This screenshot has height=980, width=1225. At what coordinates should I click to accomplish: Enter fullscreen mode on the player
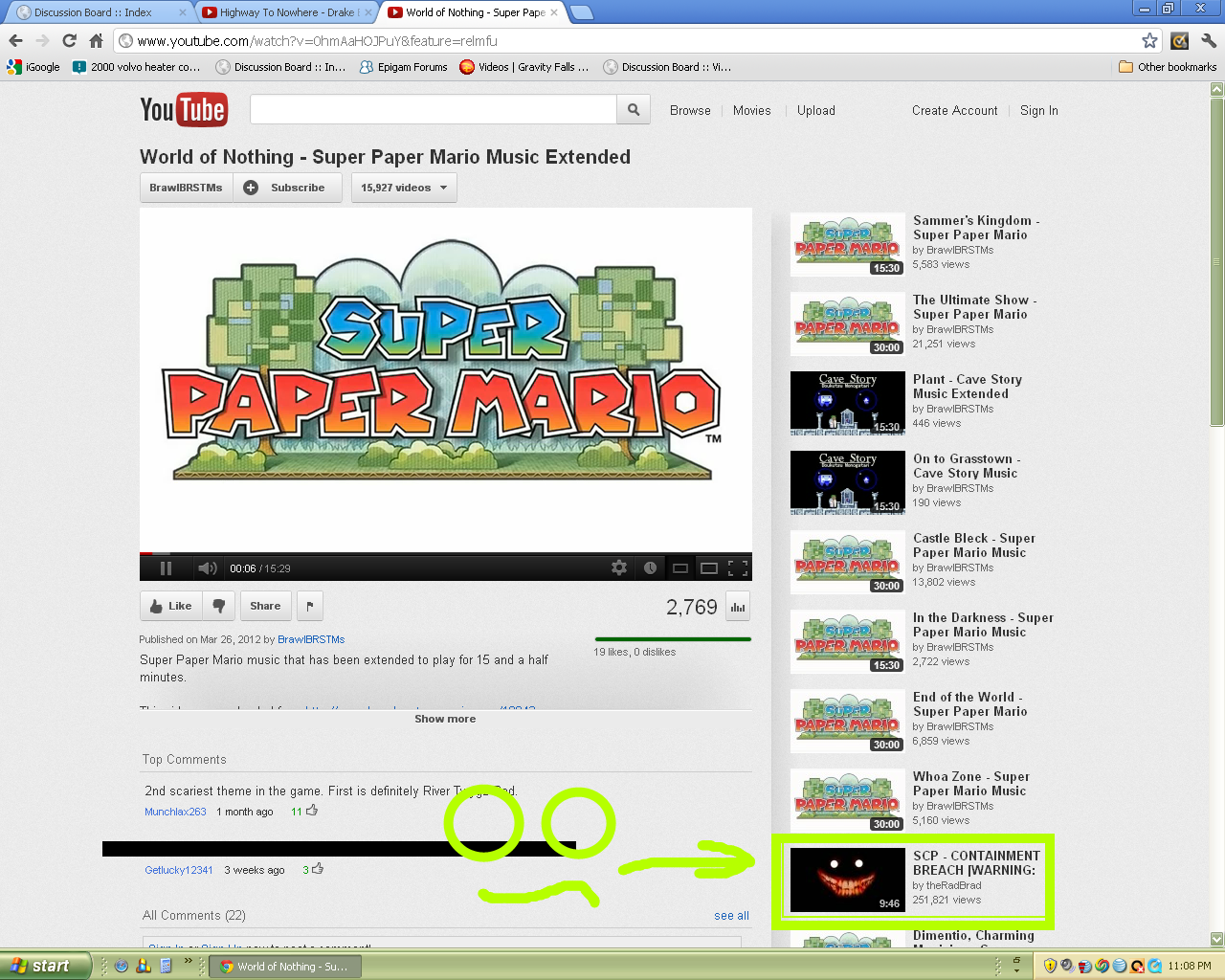click(738, 568)
